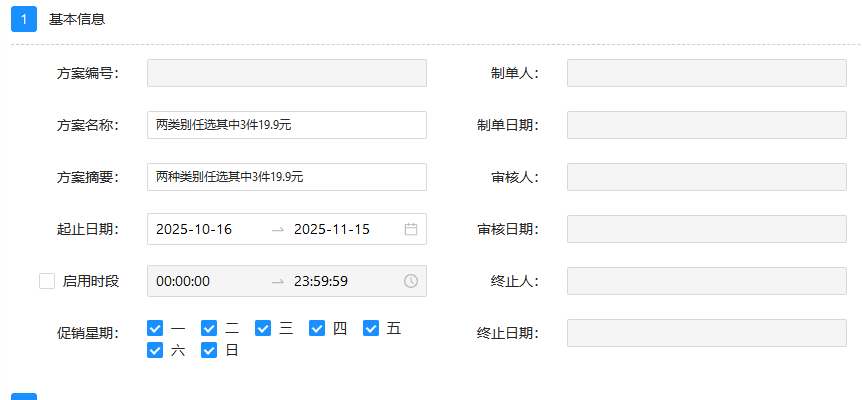Uncheck the 日 weekday checkbox

(209, 350)
